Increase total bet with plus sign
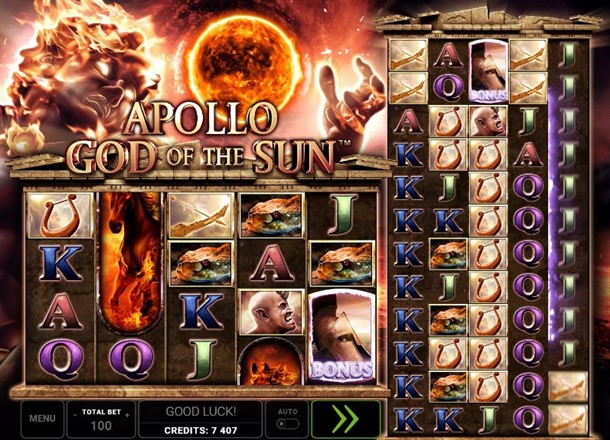 click(x=127, y=415)
